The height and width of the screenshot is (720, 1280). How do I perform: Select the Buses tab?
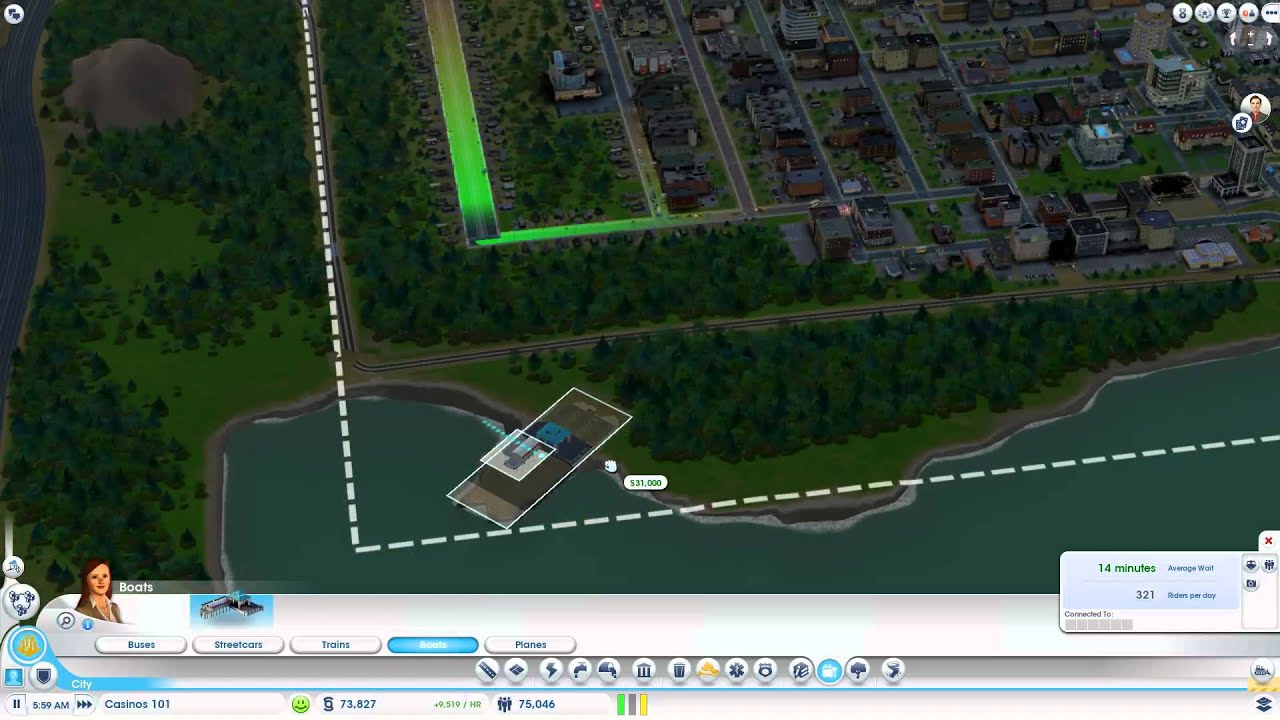point(141,645)
